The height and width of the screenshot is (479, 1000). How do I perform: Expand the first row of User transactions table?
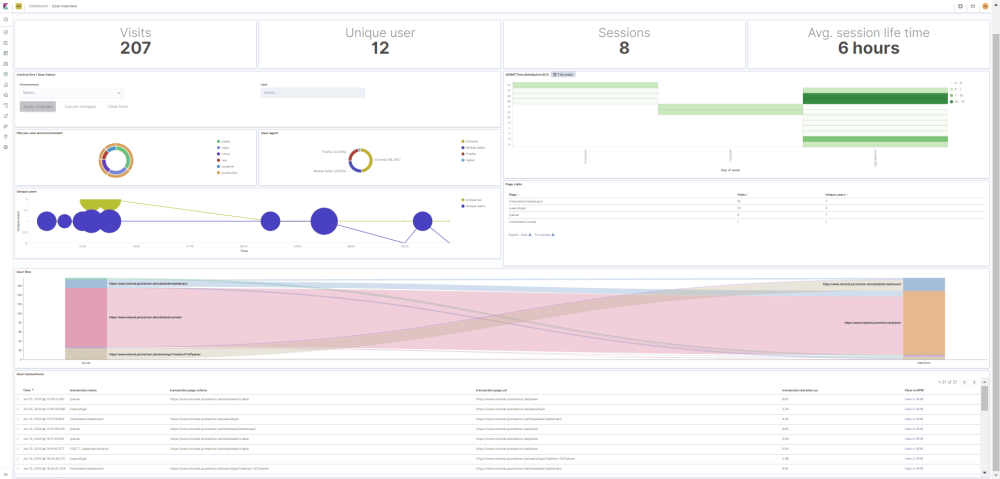pyautogui.click(x=17, y=398)
